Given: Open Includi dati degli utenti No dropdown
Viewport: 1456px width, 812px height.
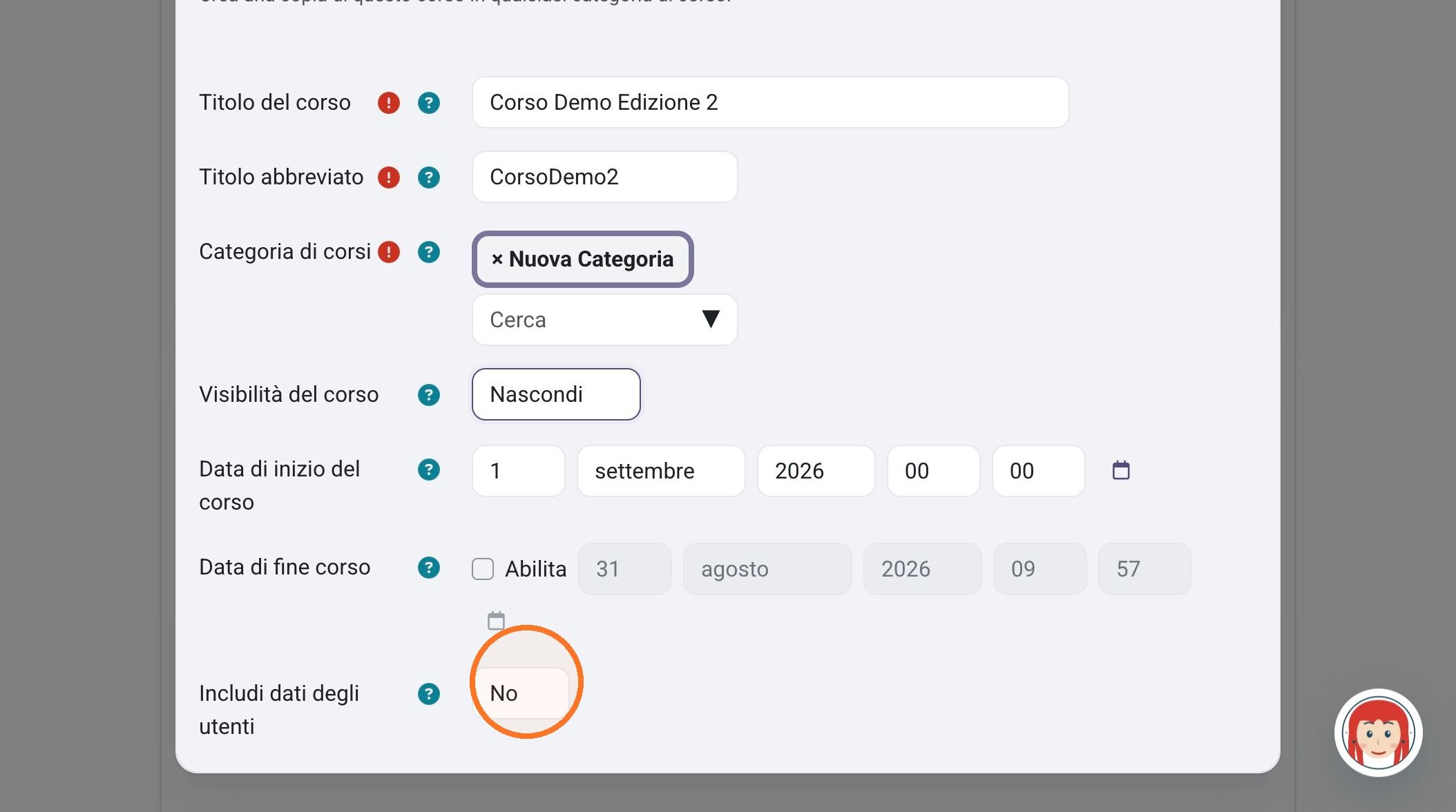Looking at the screenshot, I should 521,693.
